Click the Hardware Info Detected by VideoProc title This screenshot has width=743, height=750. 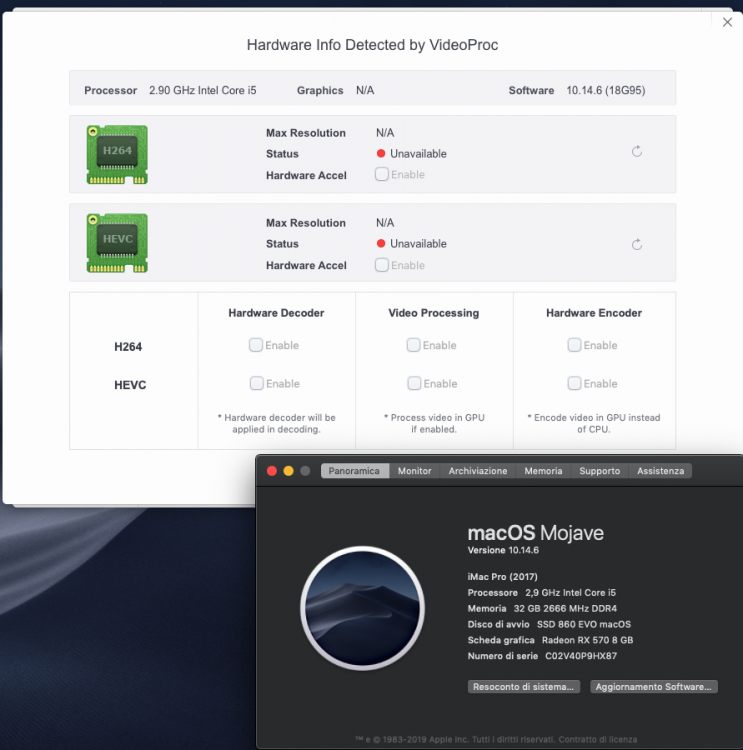(372, 45)
